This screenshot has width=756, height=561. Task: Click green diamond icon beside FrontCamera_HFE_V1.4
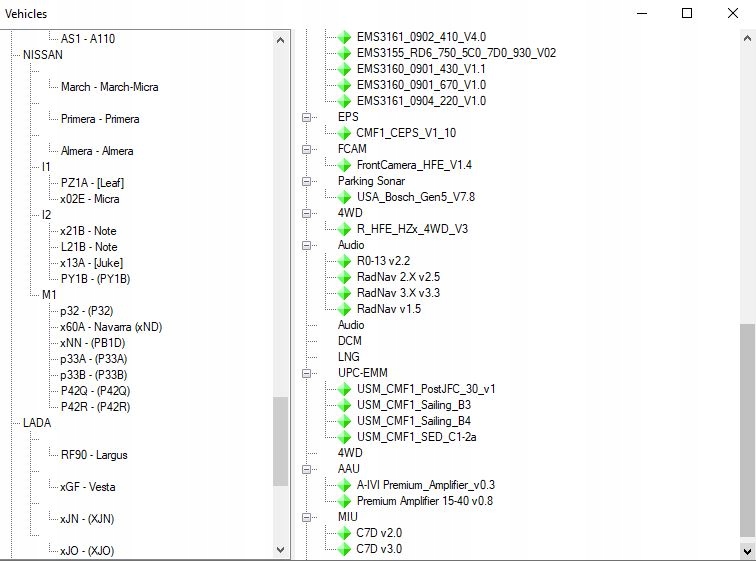[x=344, y=165]
